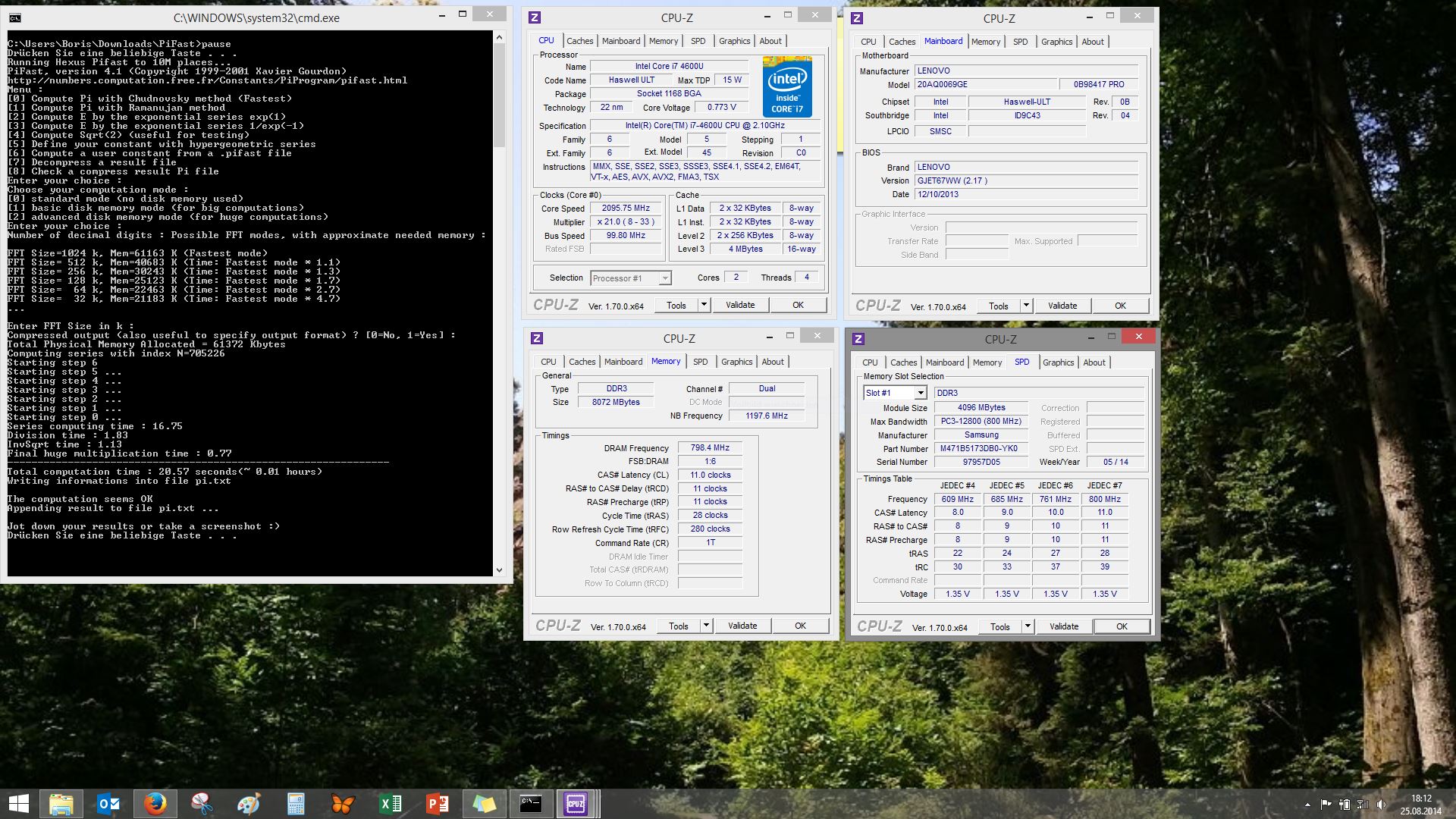1456x819 pixels.
Task: Click cmd window scrollbar down arrow
Action: pyautogui.click(x=499, y=570)
